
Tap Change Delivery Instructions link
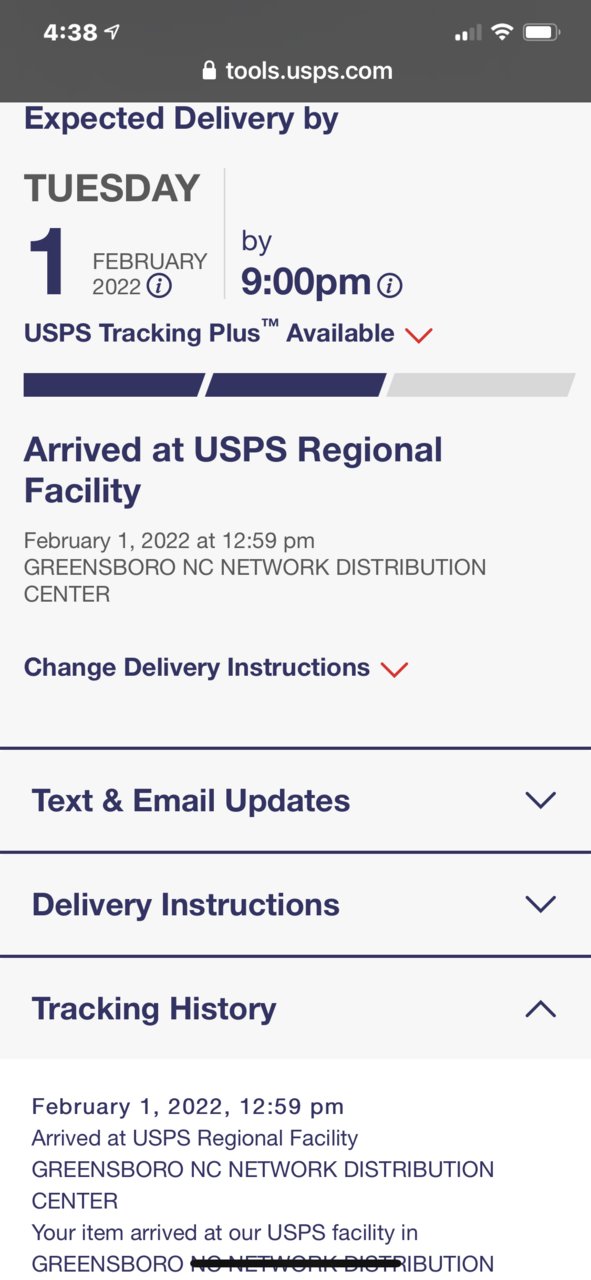[197, 667]
